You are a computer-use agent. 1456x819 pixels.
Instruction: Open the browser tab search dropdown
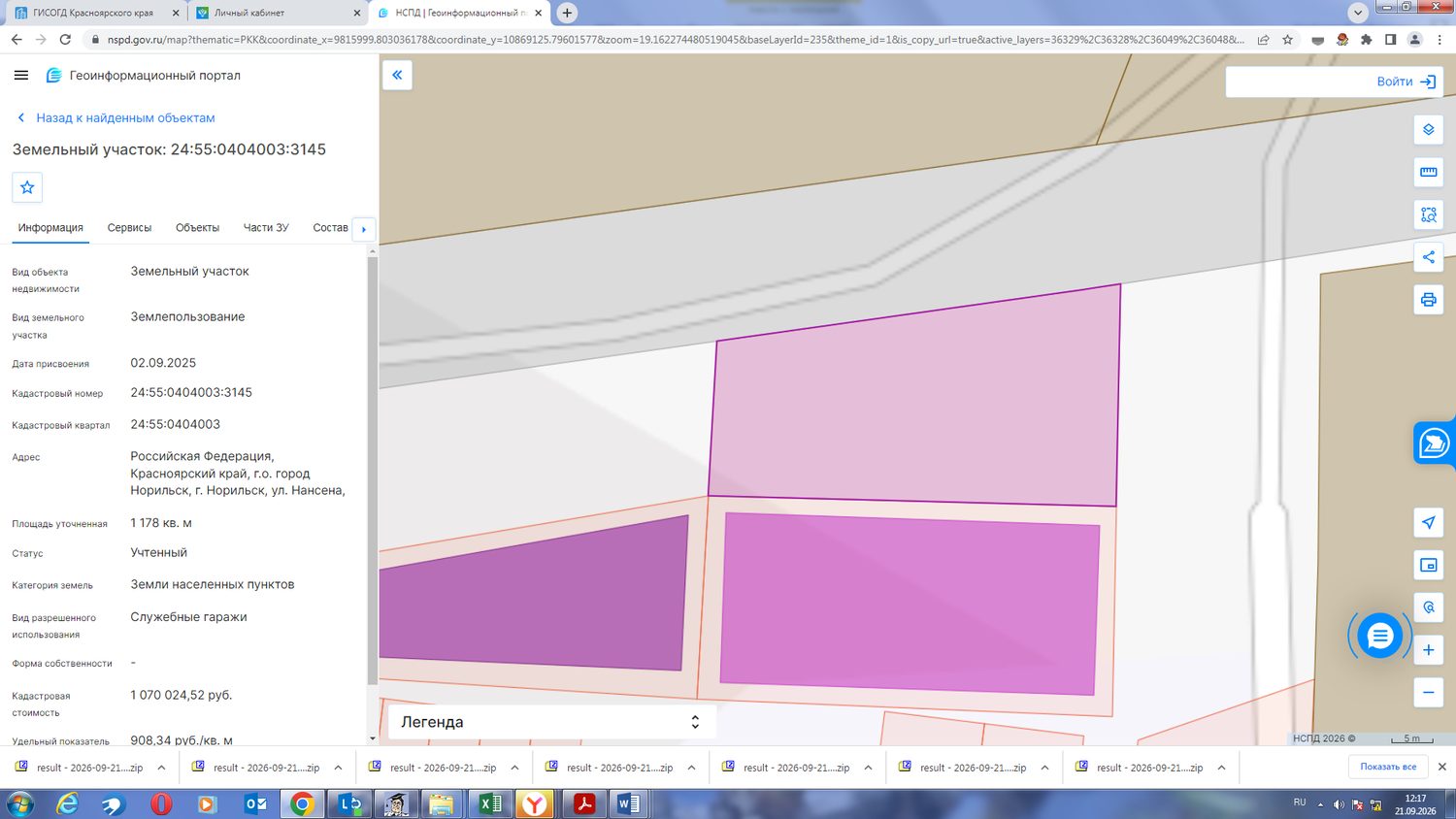1357,13
